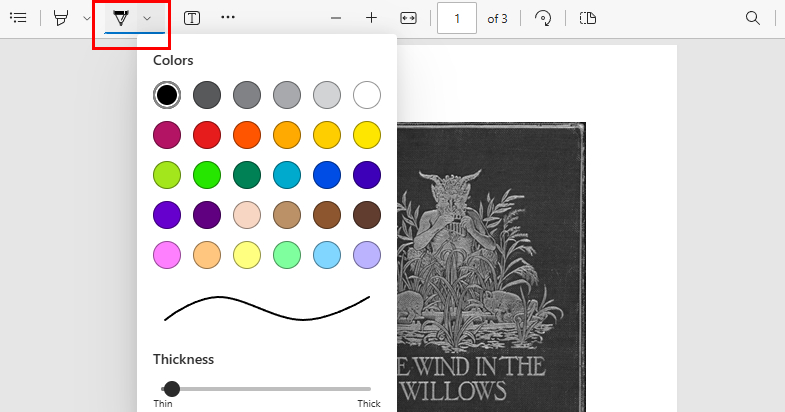Pick the black color swatch

[167, 95]
